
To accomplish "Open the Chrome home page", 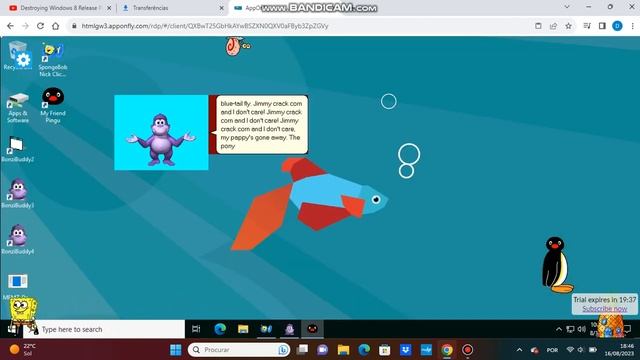I will click(x=56, y=26).
